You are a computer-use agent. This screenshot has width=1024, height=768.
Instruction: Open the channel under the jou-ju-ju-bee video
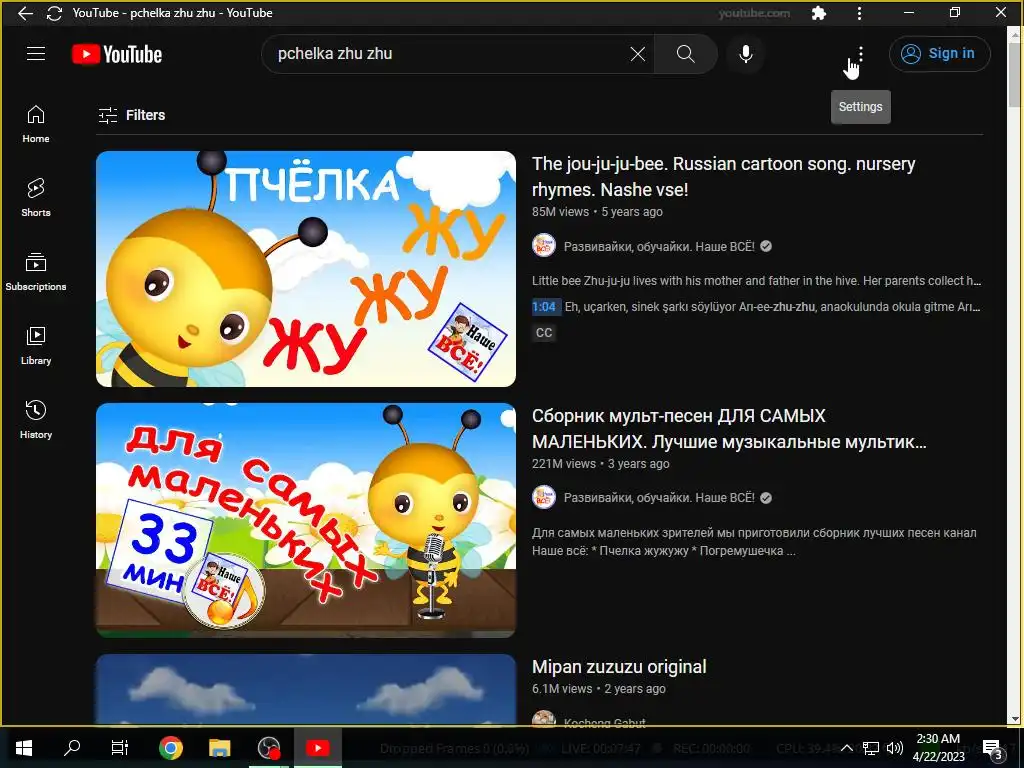(659, 246)
